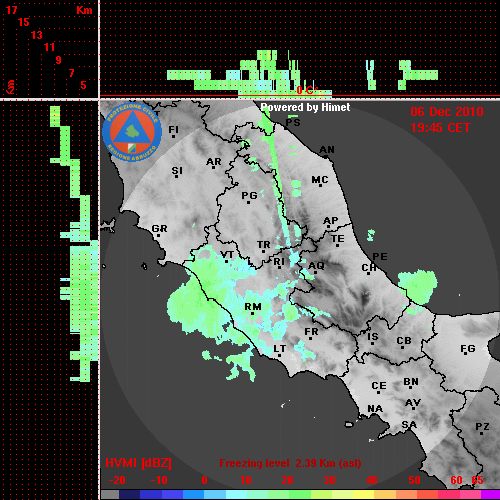
Task: Click the AP city label
Action: pos(331,221)
